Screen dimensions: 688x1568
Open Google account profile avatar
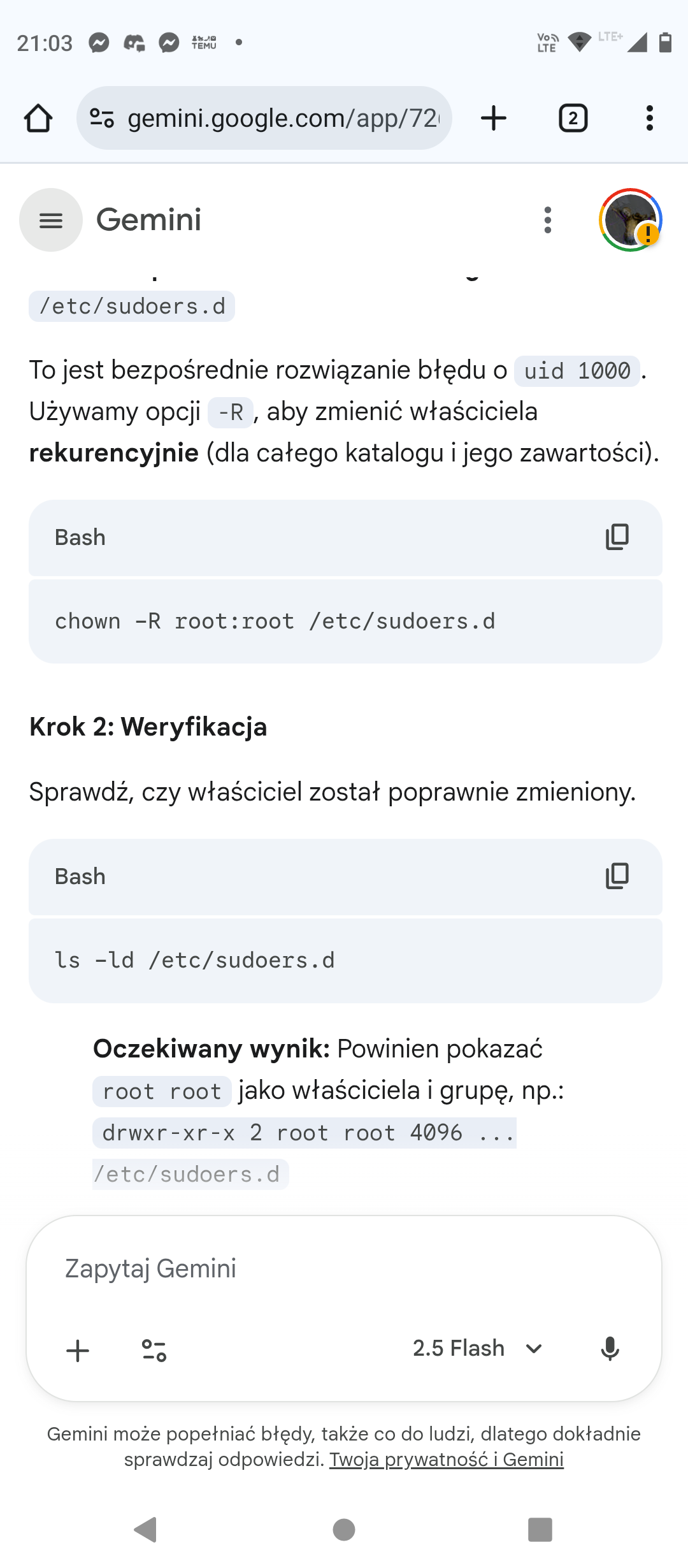click(630, 220)
